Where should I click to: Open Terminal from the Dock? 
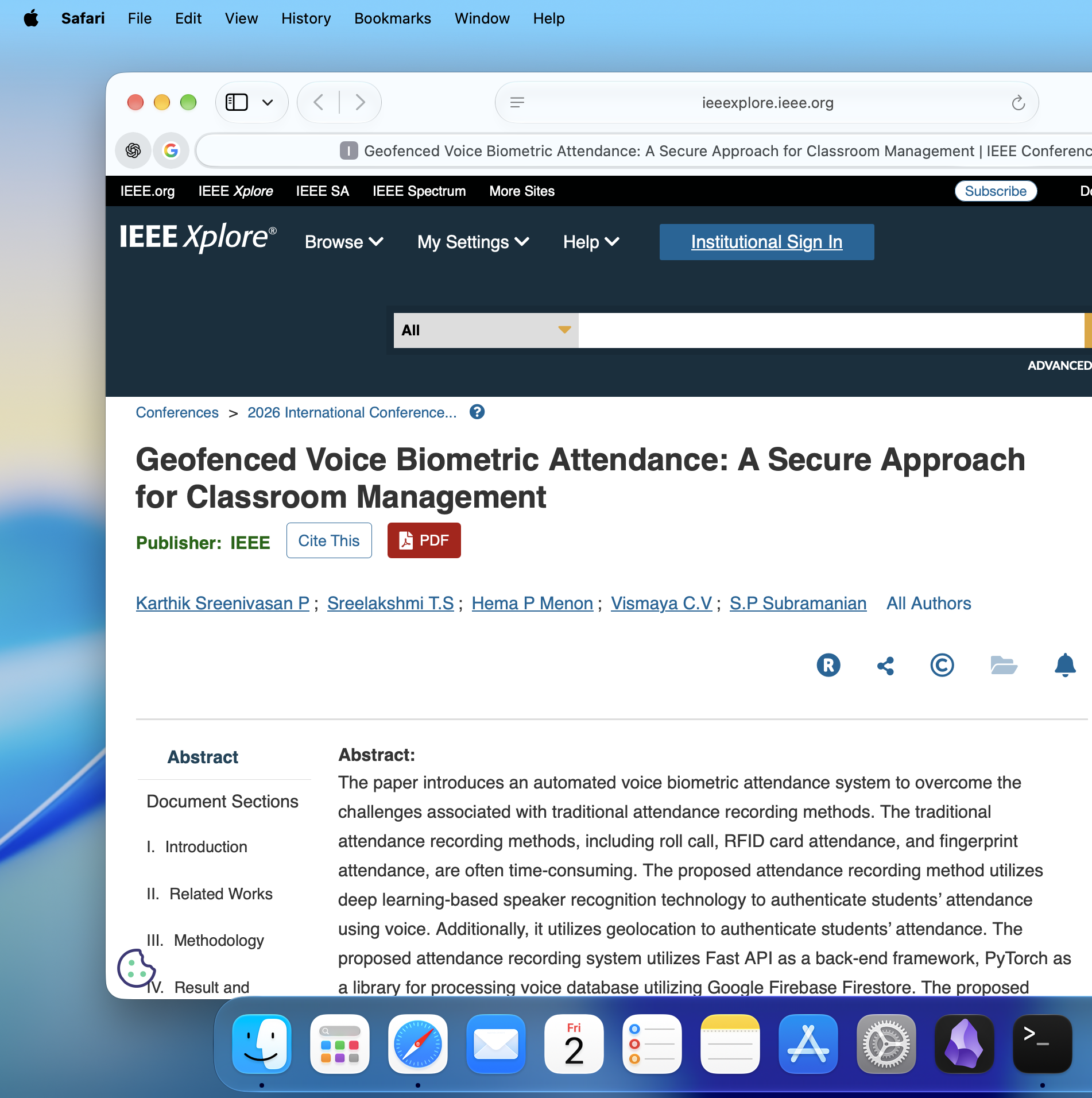[1042, 1043]
